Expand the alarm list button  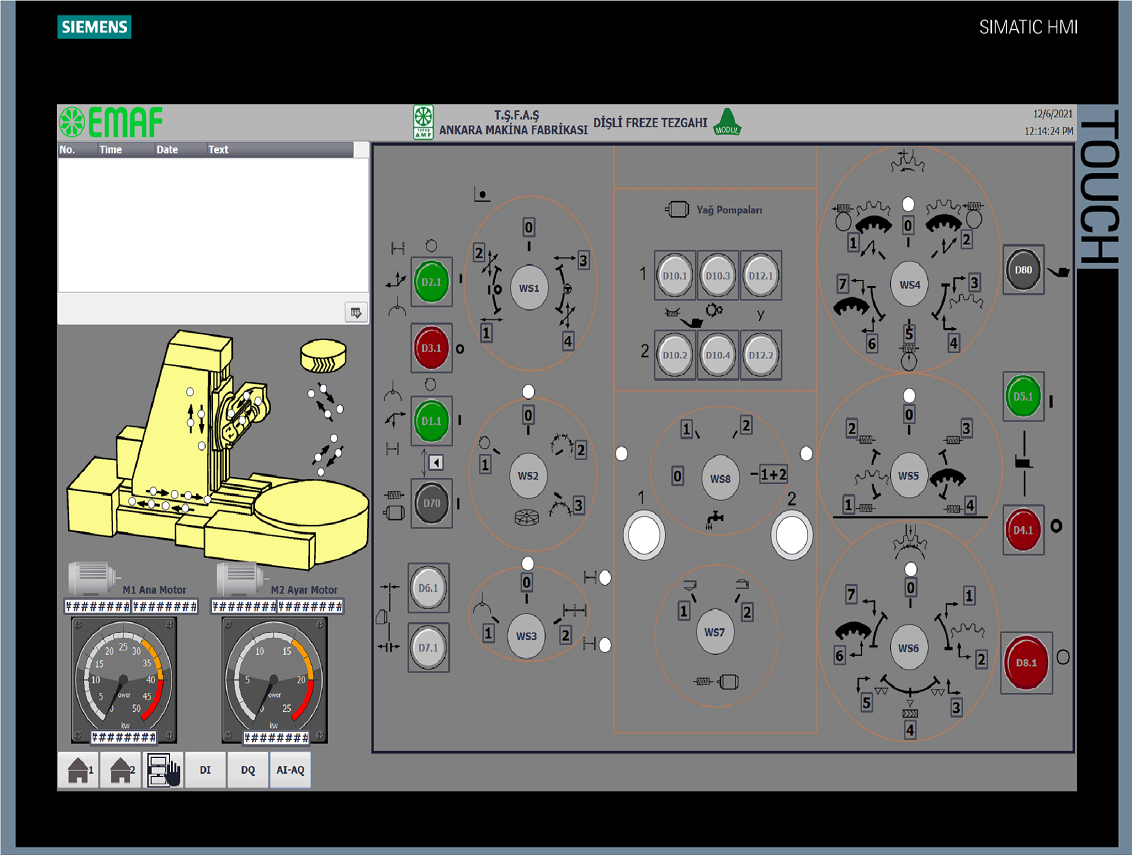(x=355, y=312)
